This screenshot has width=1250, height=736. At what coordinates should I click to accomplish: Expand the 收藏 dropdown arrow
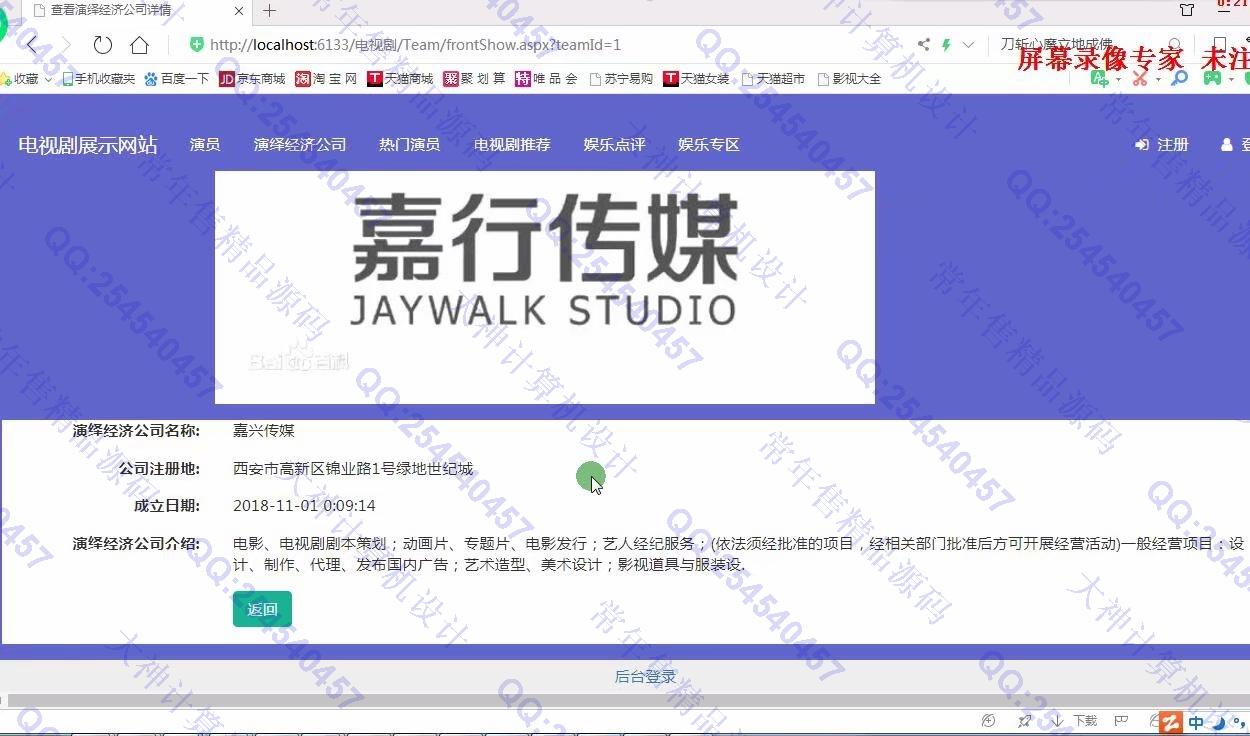[x=48, y=79]
